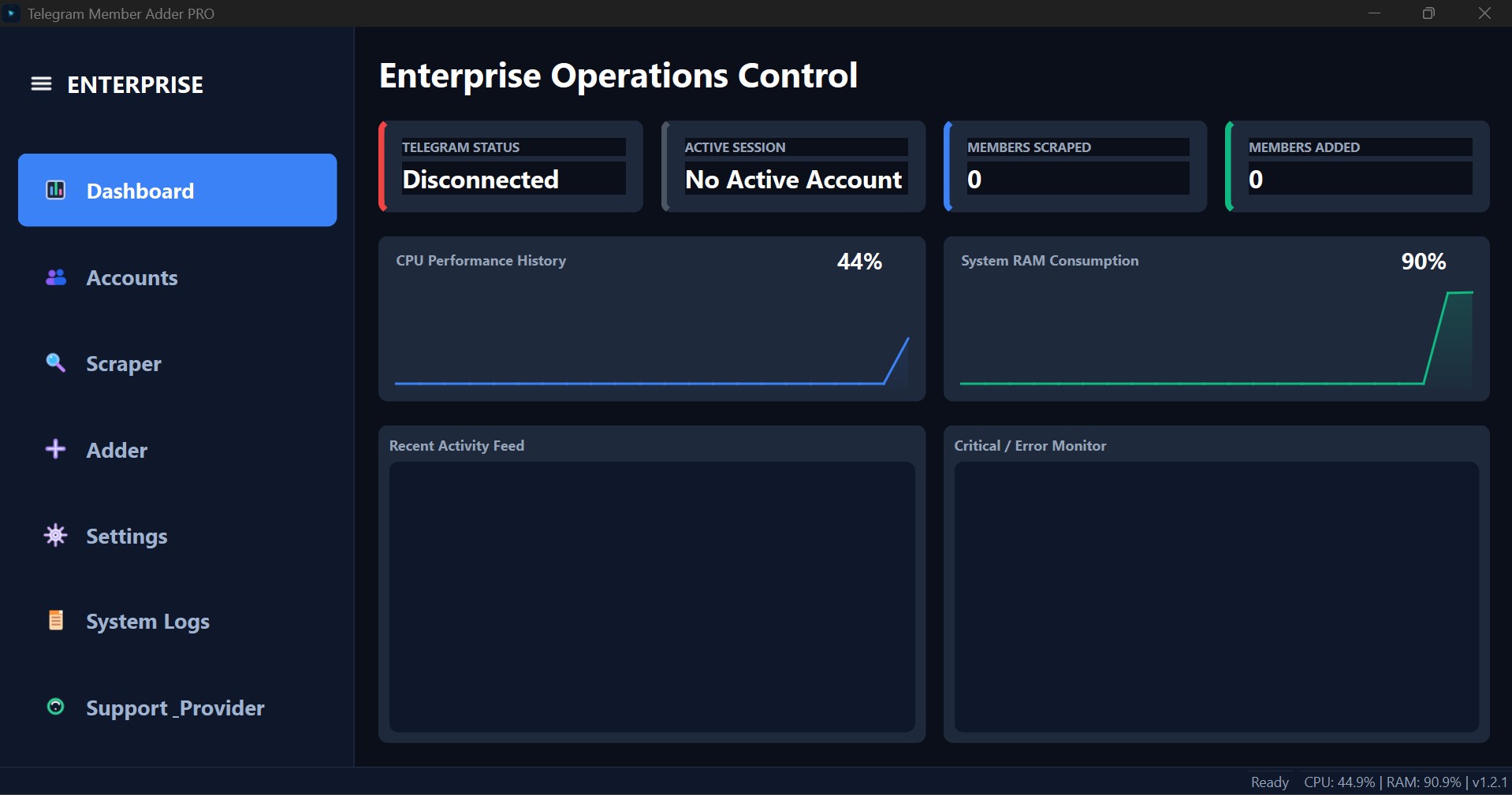The width and height of the screenshot is (1512, 795).
Task: Click the Dashboard chart icon
Action: [56, 190]
